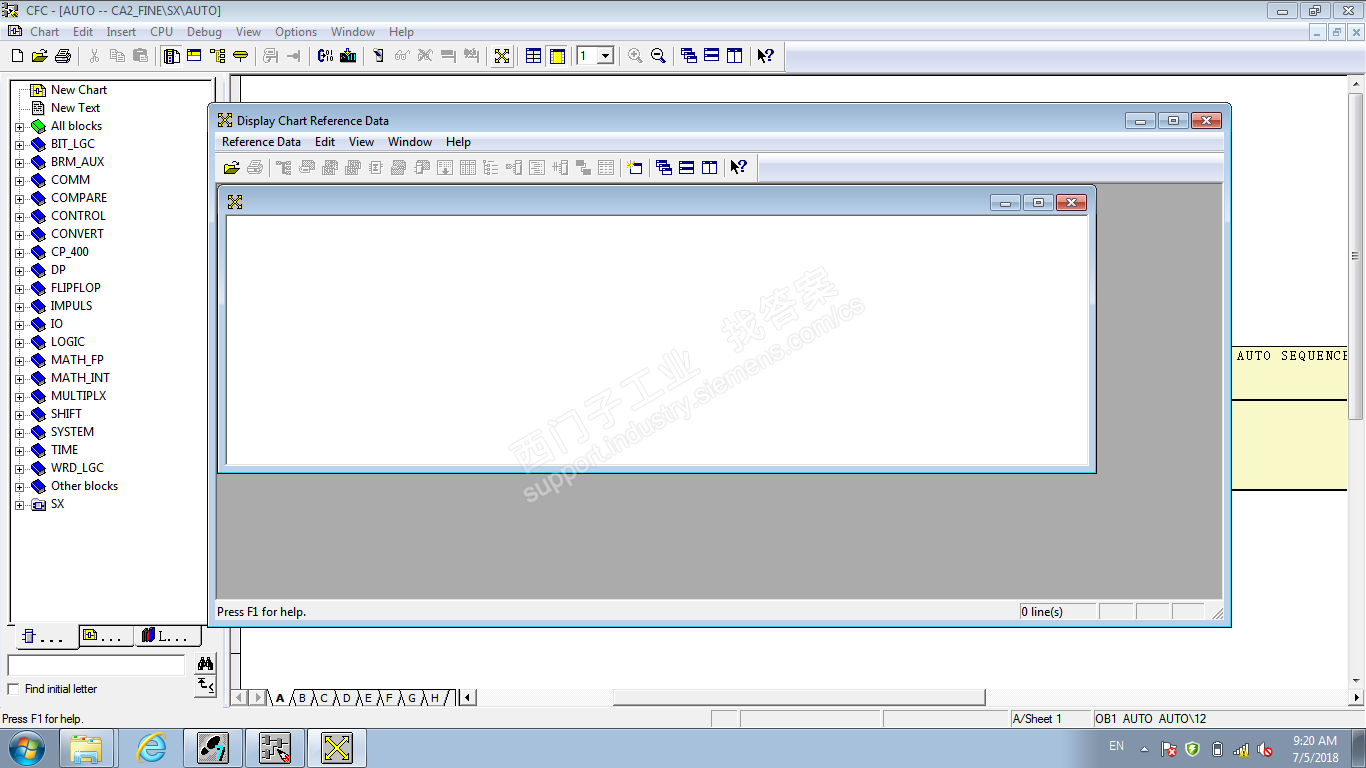1366x768 pixels.
Task: Open the Debug menu in CFC
Action: (204, 32)
